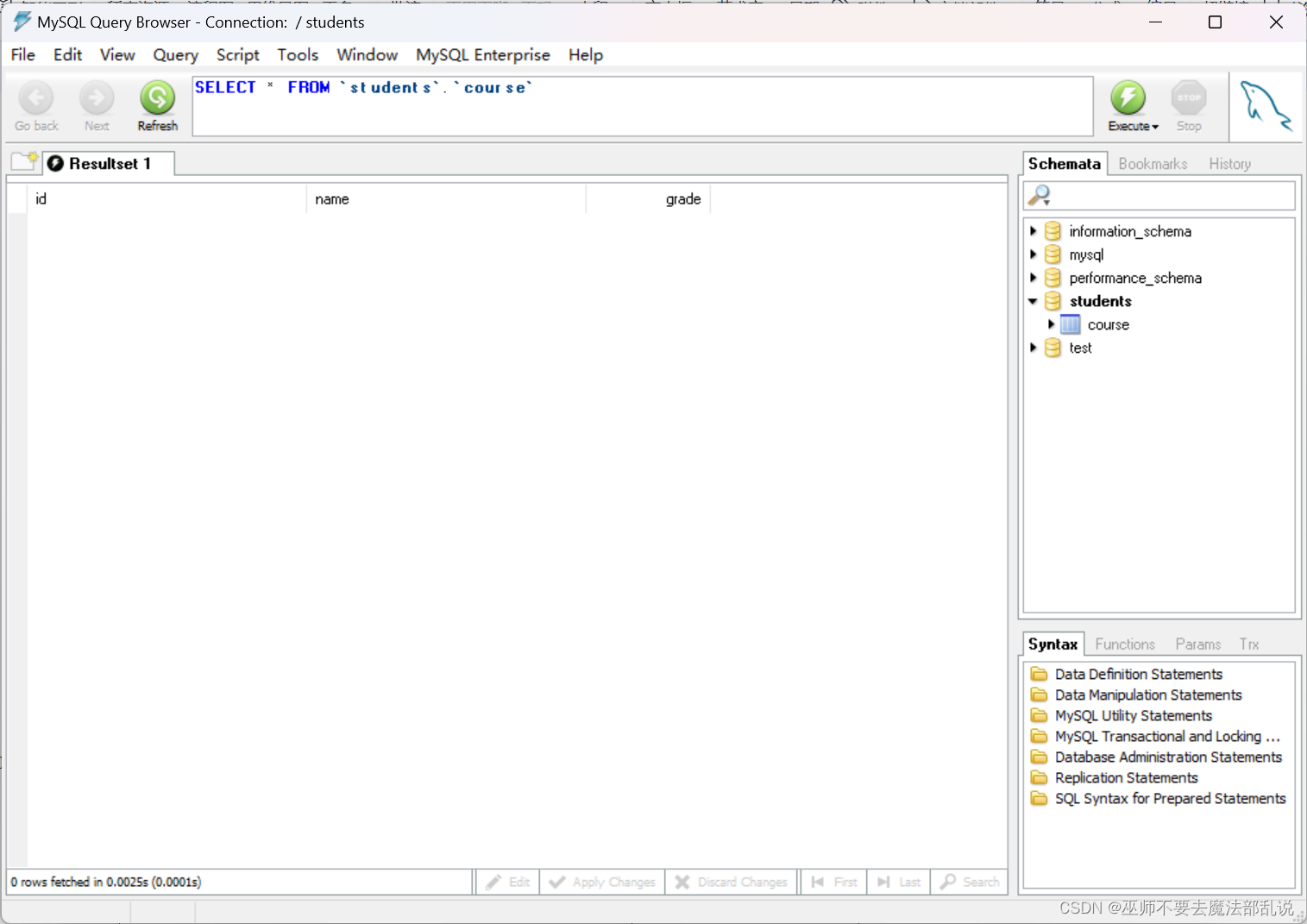Click the Refresh query icon
The width and height of the screenshot is (1307, 924).
[x=157, y=99]
